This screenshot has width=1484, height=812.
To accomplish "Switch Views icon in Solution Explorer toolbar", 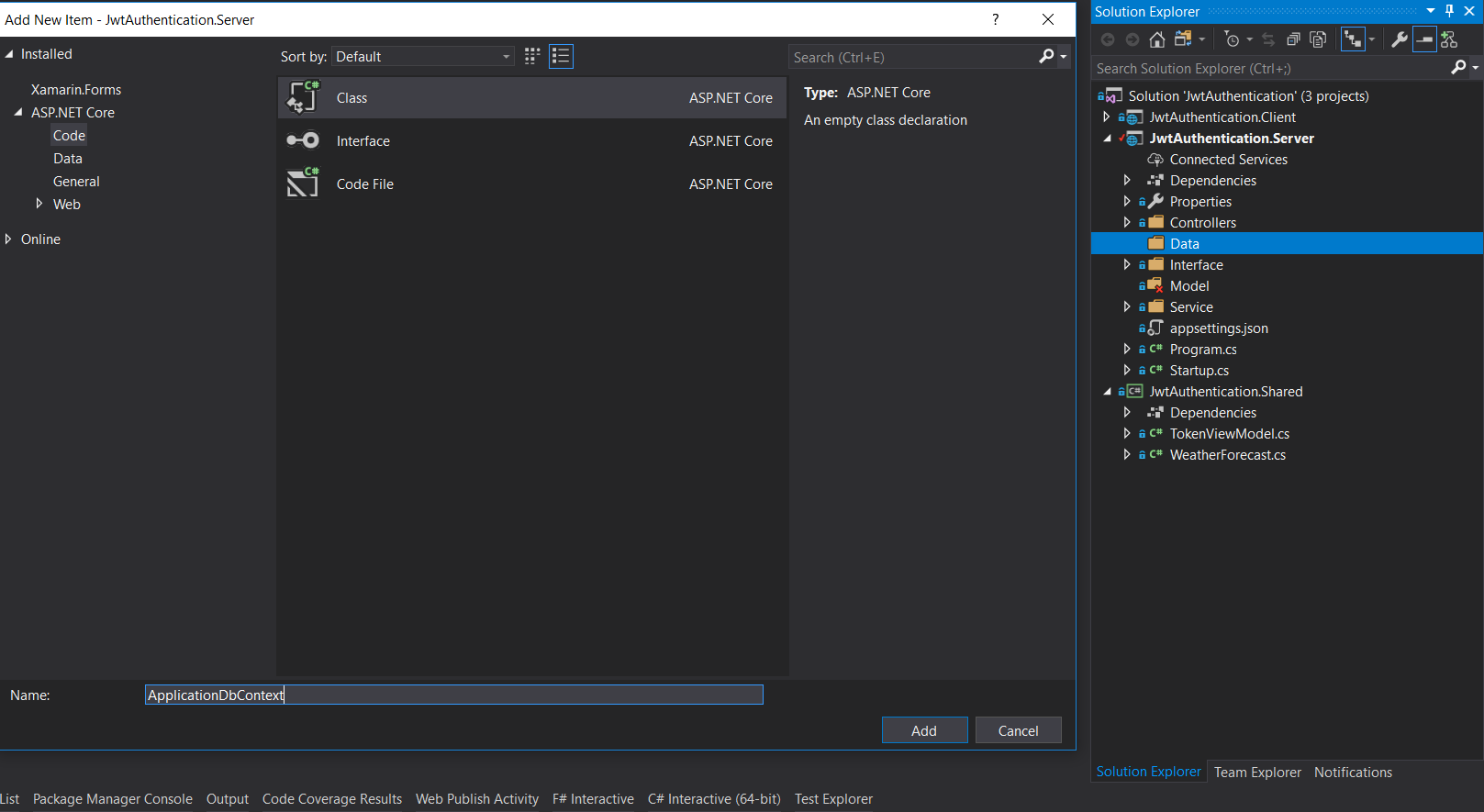I will click(1183, 39).
